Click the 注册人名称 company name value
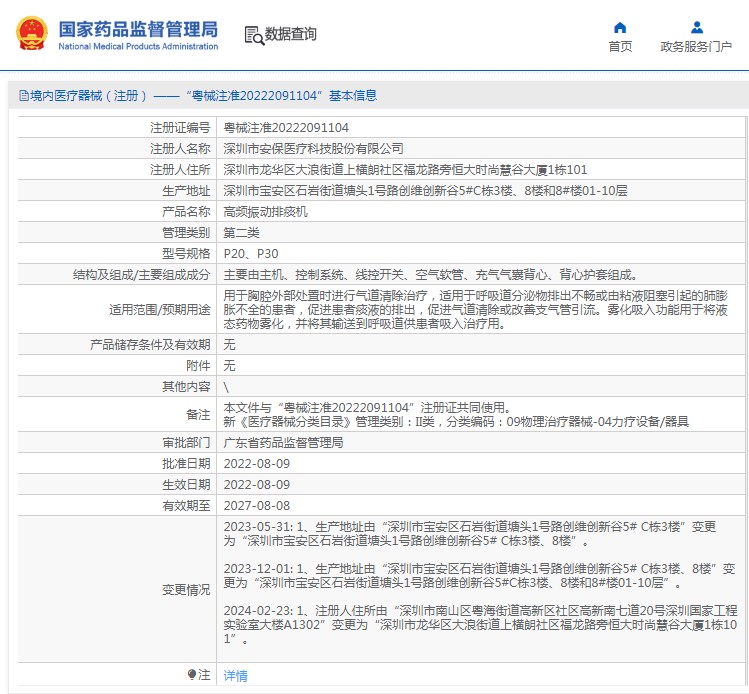The height and width of the screenshot is (694, 749). [x=313, y=149]
